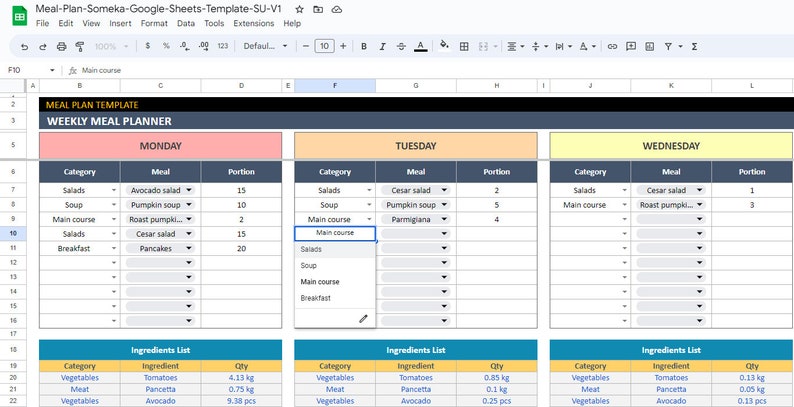Open the Format menu
Viewport: 794px width, 407px height.
point(154,23)
